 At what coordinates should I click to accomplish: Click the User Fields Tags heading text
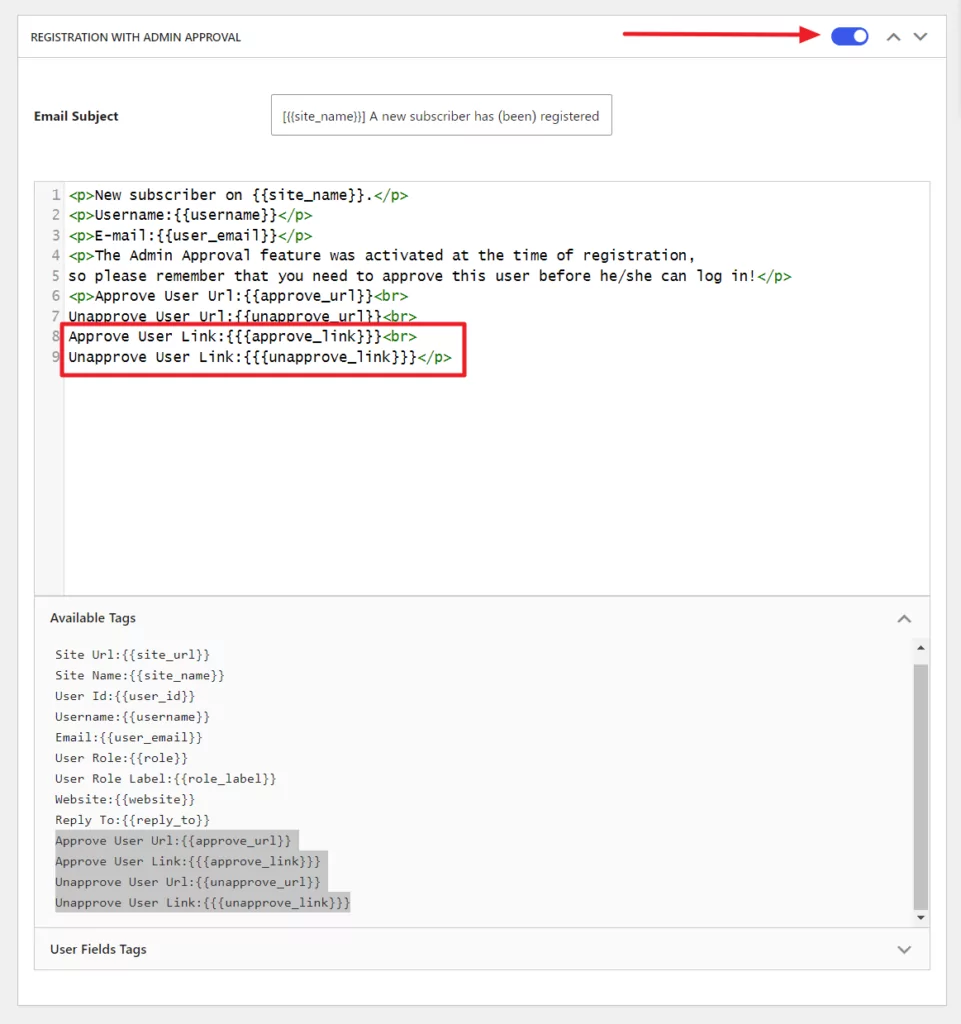click(x=98, y=949)
